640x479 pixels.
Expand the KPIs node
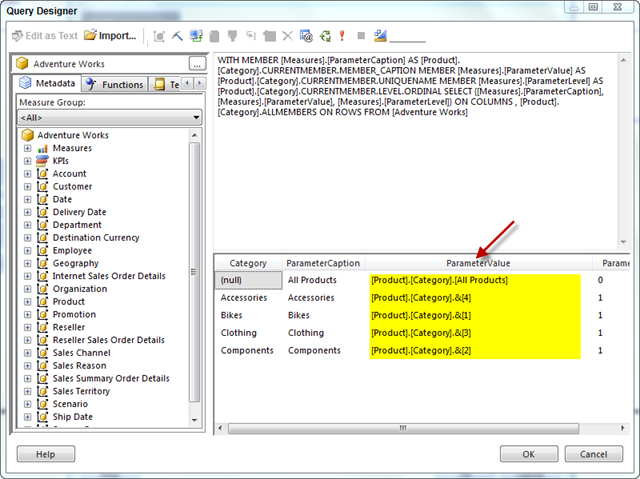(27, 161)
